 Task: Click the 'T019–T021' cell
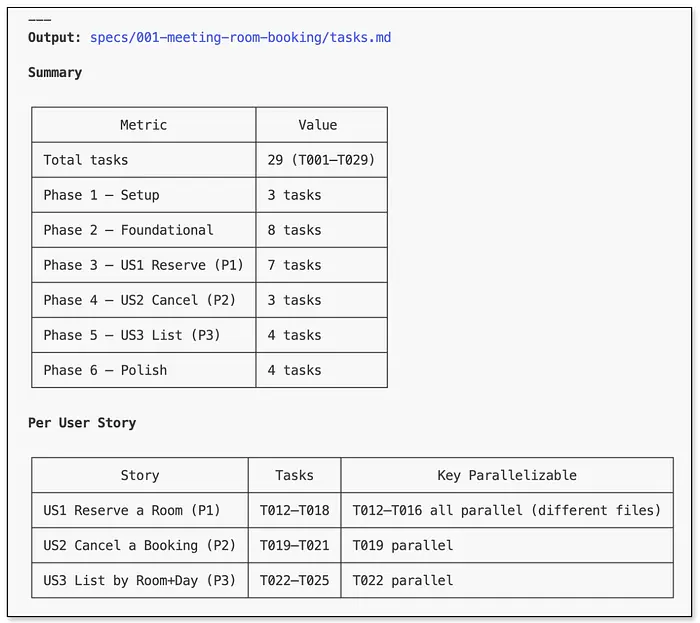pyautogui.click(x=294, y=545)
